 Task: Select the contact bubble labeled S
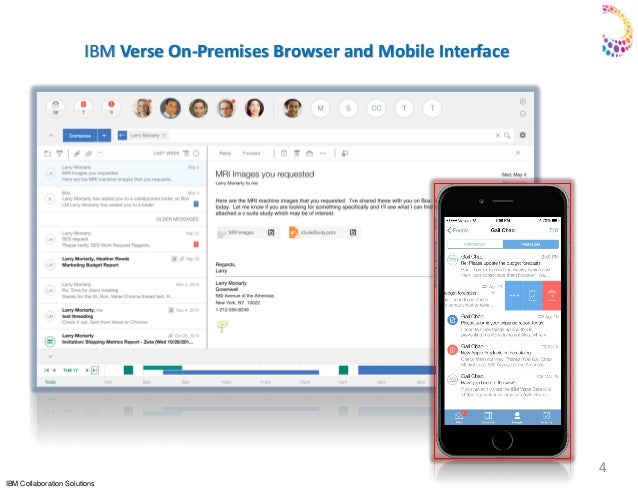[x=348, y=108]
